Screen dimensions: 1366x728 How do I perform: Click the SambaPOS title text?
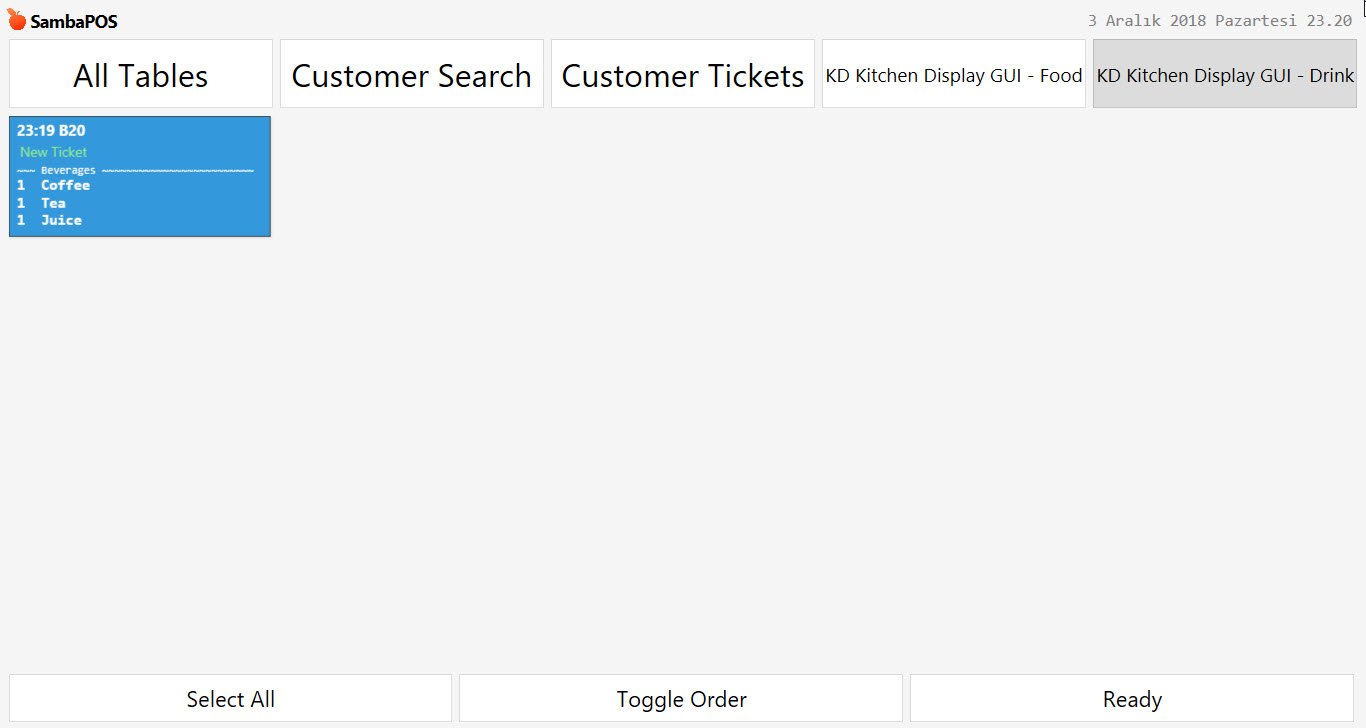point(74,21)
